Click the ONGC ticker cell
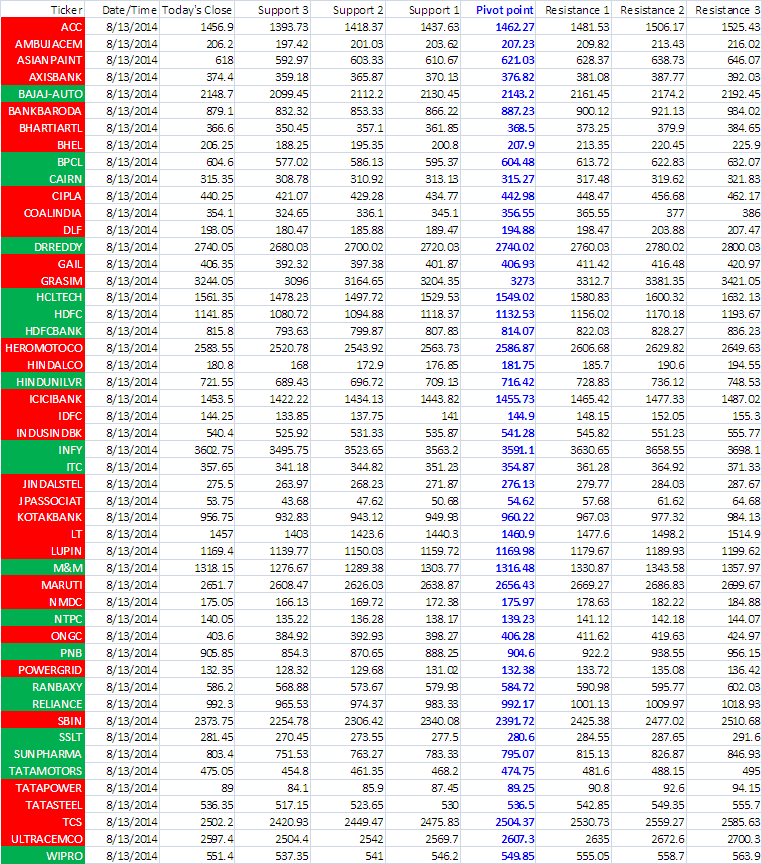Image resolution: width=762 pixels, height=864 pixels. click(x=42, y=636)
